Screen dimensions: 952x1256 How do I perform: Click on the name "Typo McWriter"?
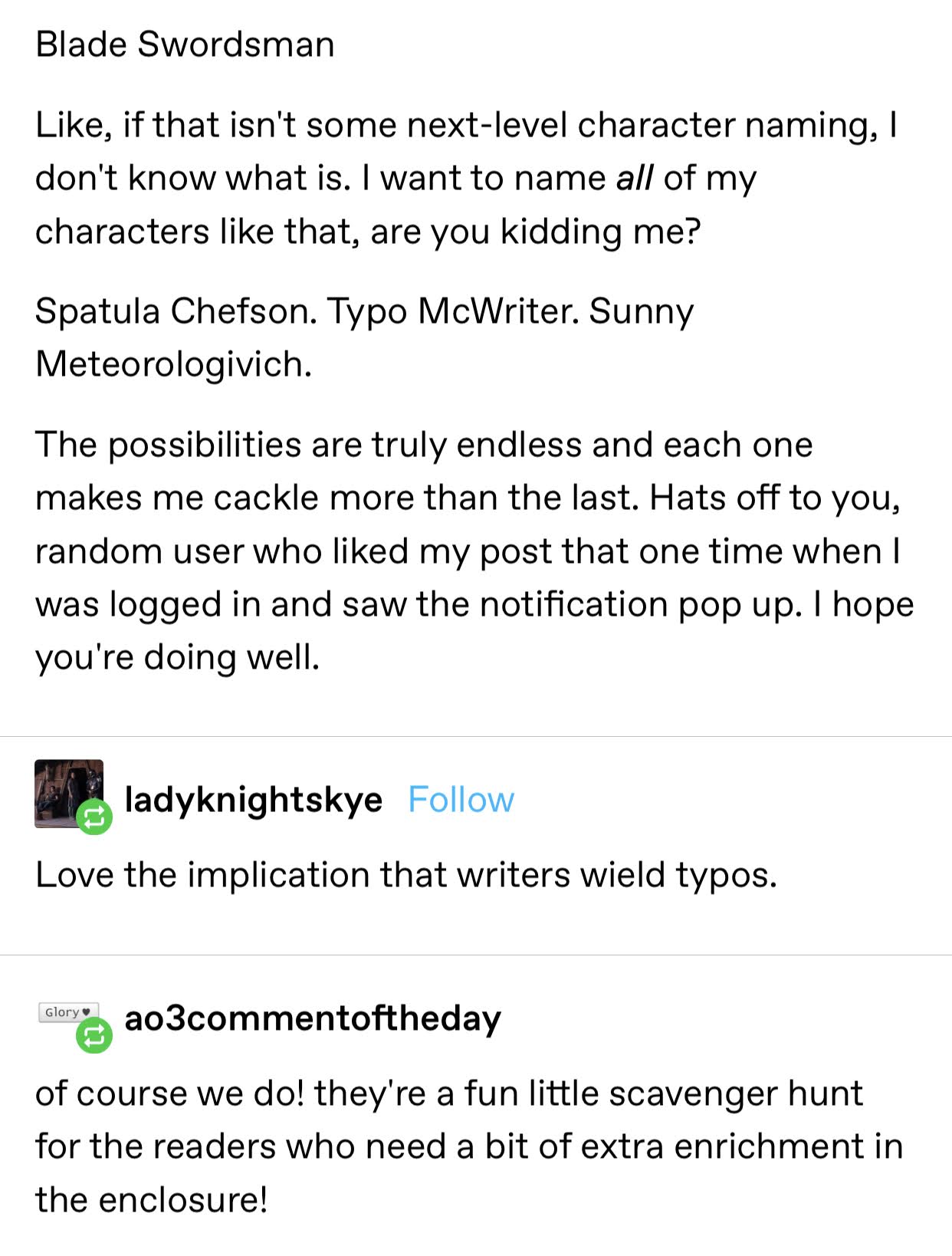(453, 311)
